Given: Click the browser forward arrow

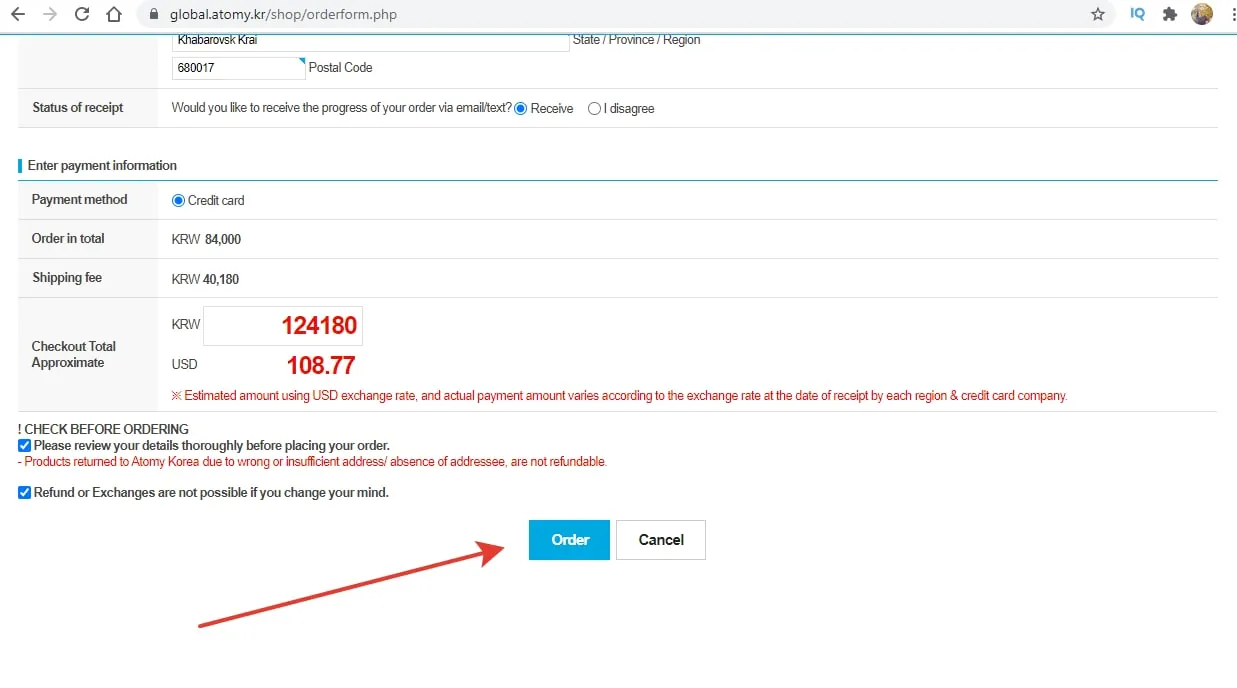Looking at the screenshot, I should pyautogui.click(x=50, y=15).
